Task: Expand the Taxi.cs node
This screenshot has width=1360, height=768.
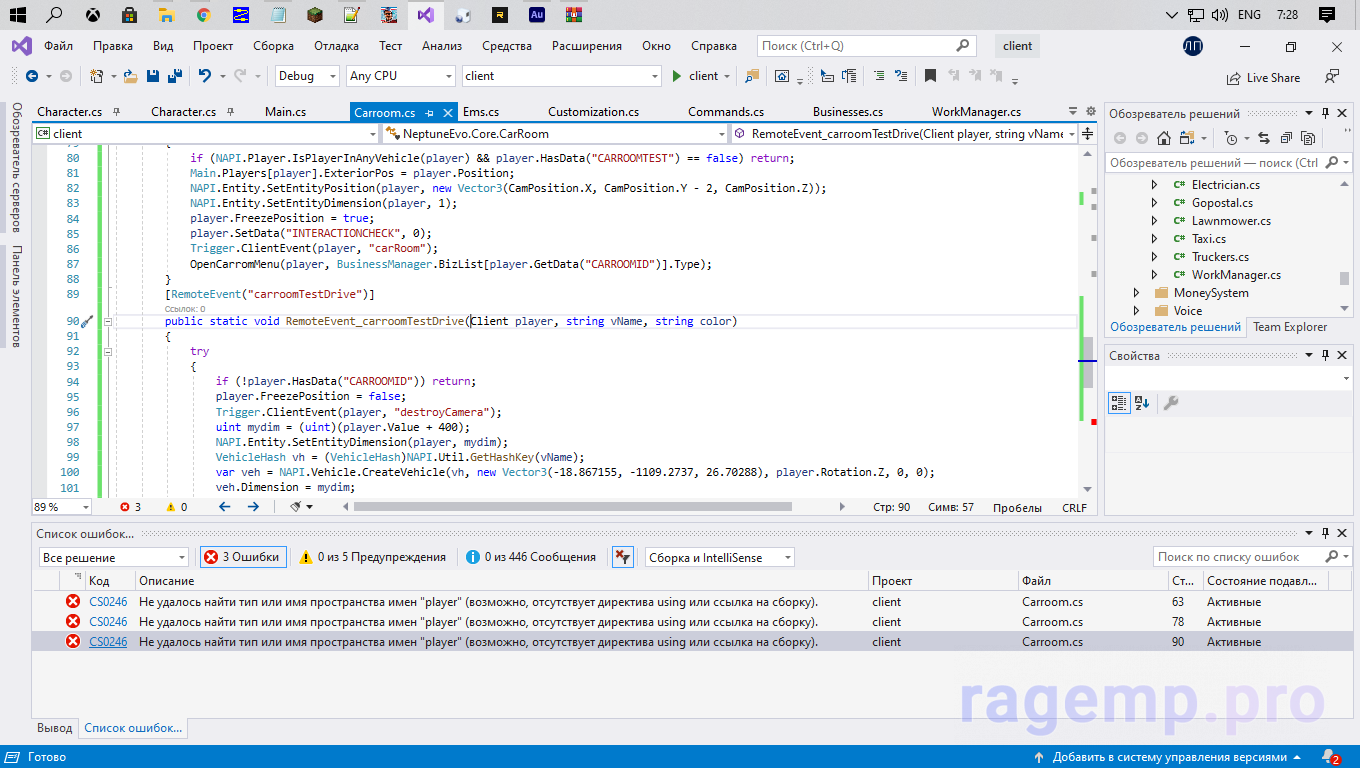Action: (1154, 239)
